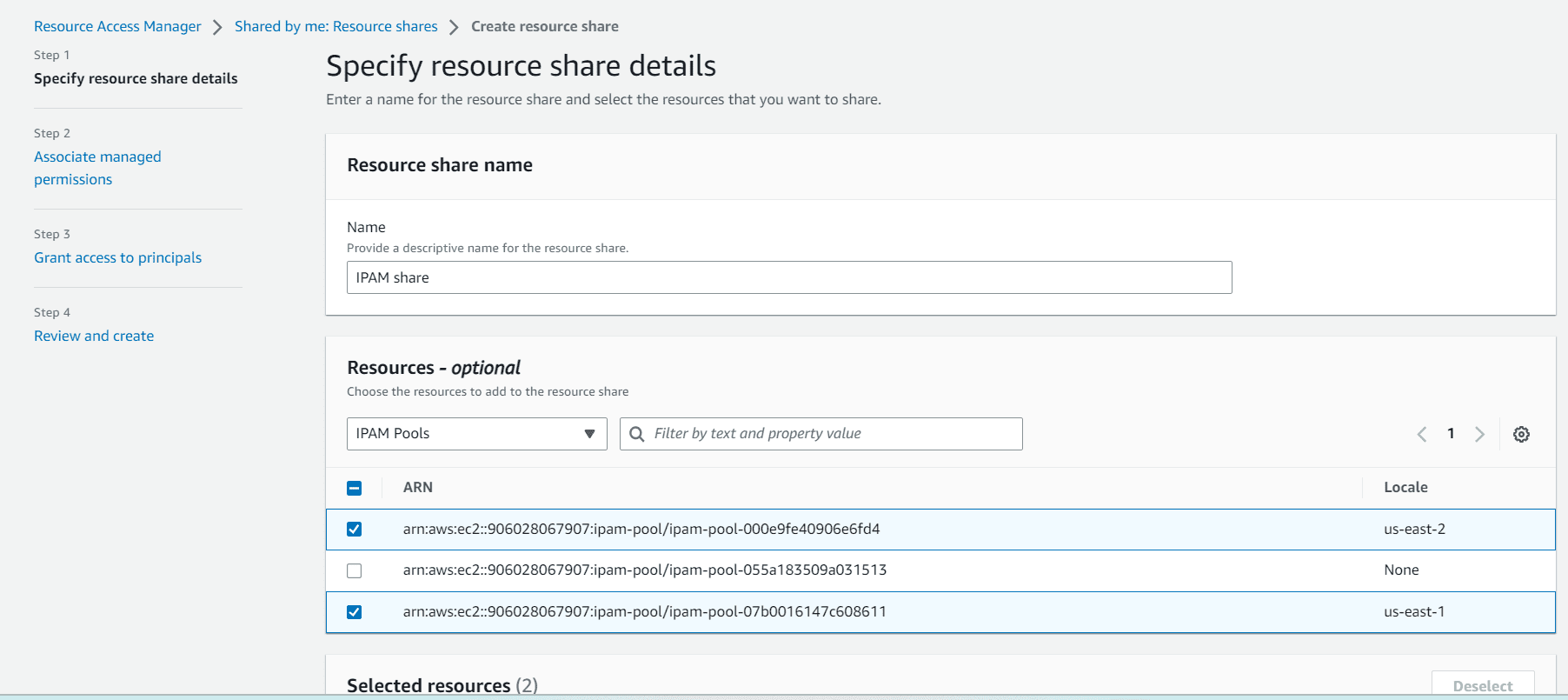1568x700 pixels.
Task: Focus the resource share Name field
Action: tap(789, 277)
